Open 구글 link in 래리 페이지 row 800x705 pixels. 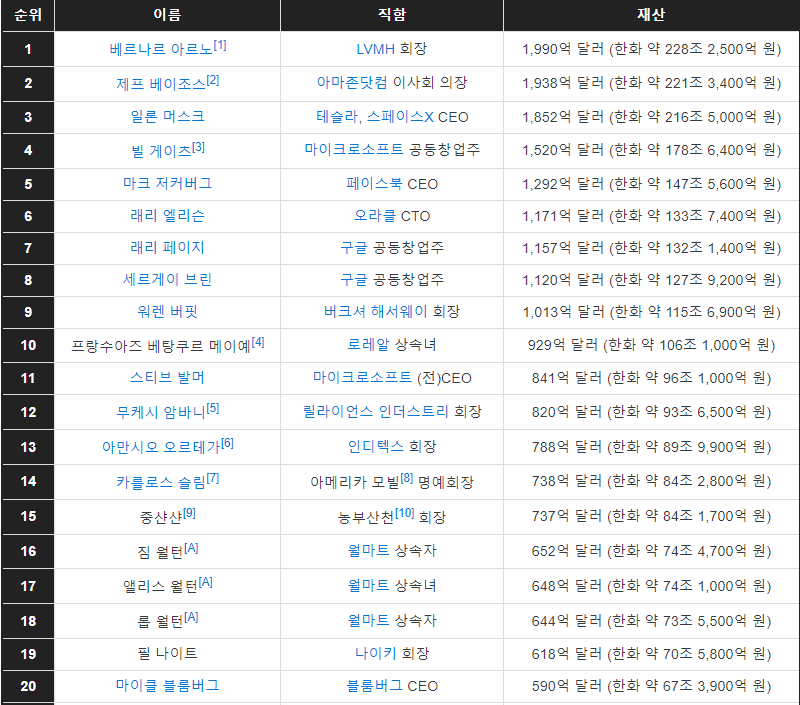pos(354,248)
